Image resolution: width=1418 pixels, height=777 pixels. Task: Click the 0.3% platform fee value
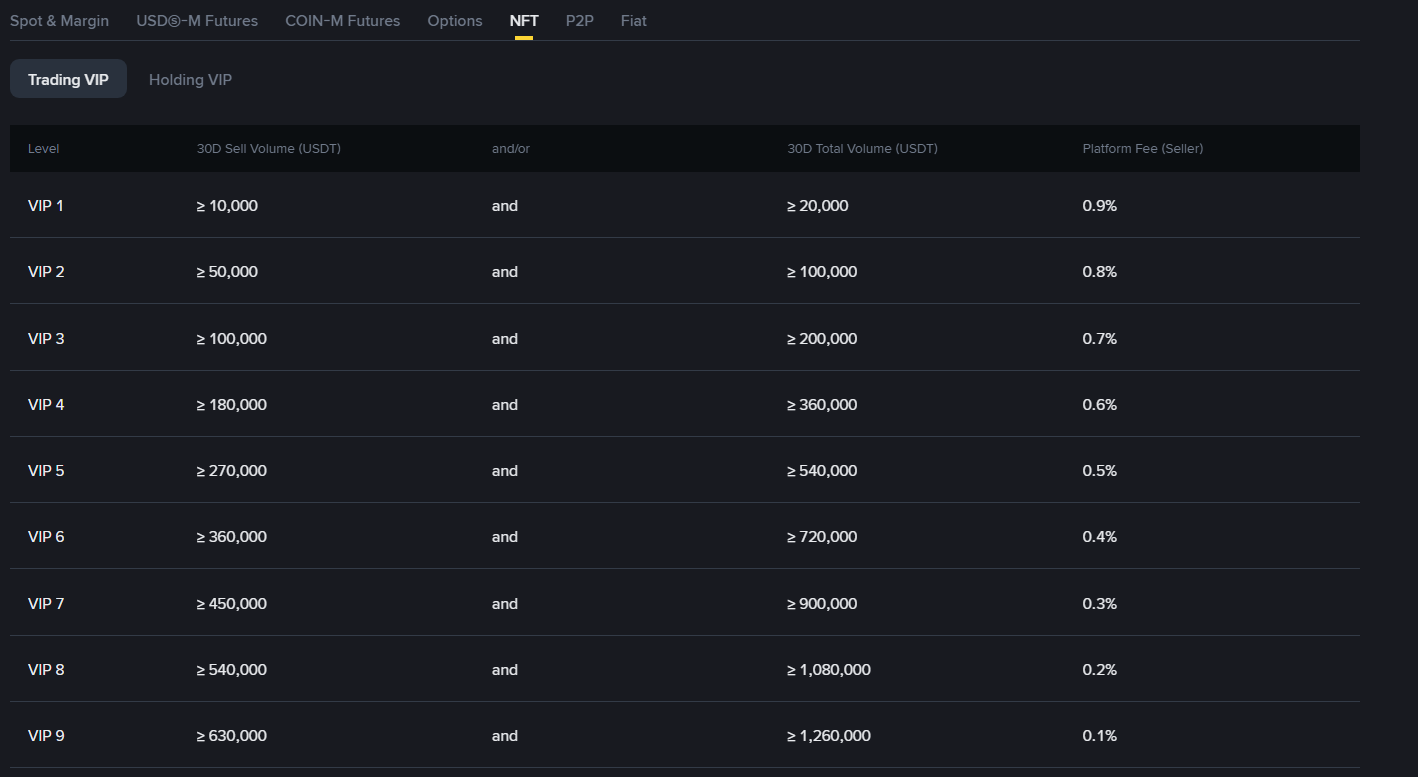coord(1100,603)
